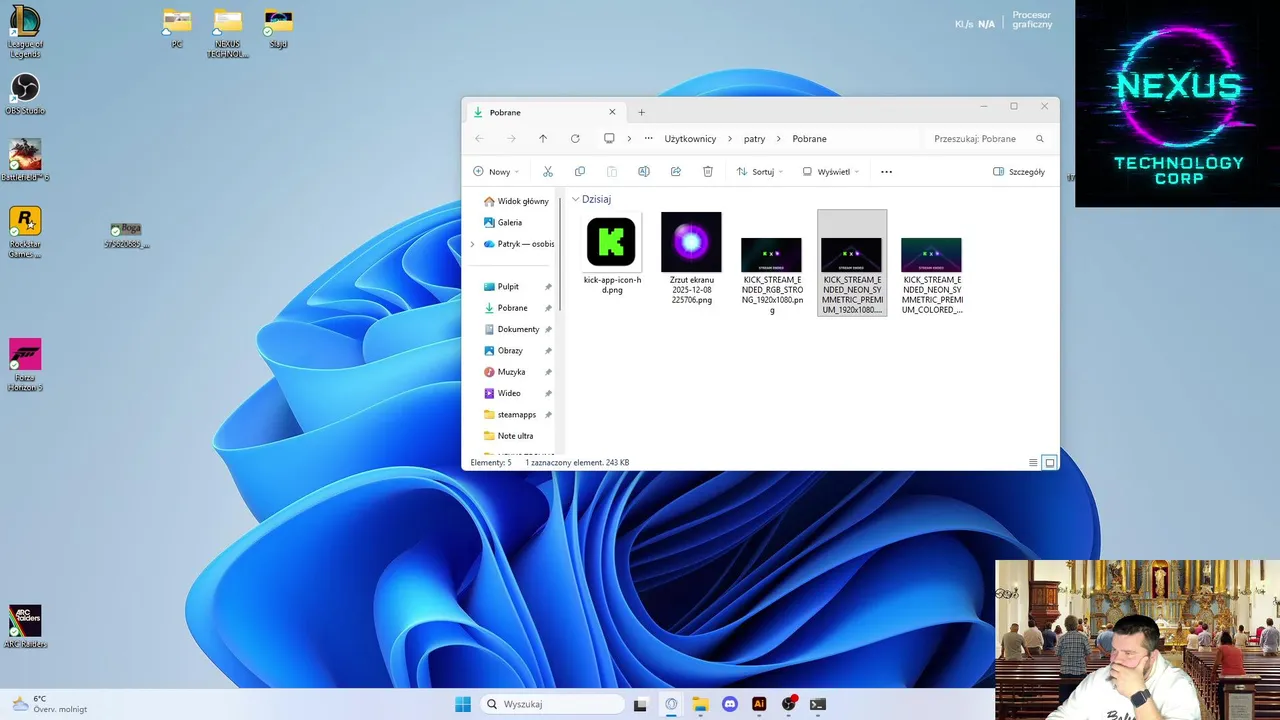Go forward with the right arrow button
1280x720 pixels.
tap(511, 139)
